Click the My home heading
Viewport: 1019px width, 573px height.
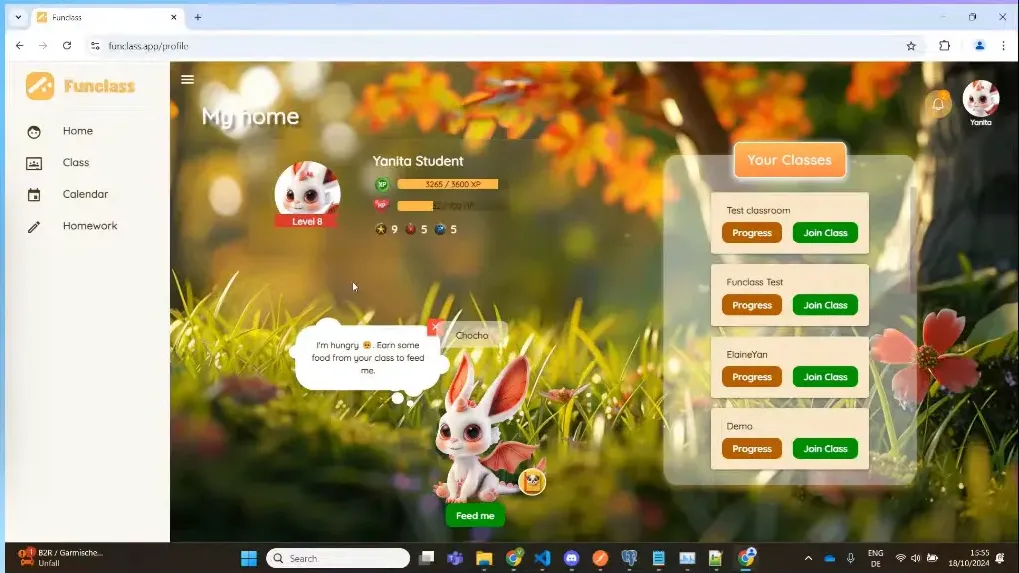[x=250, y=116]
